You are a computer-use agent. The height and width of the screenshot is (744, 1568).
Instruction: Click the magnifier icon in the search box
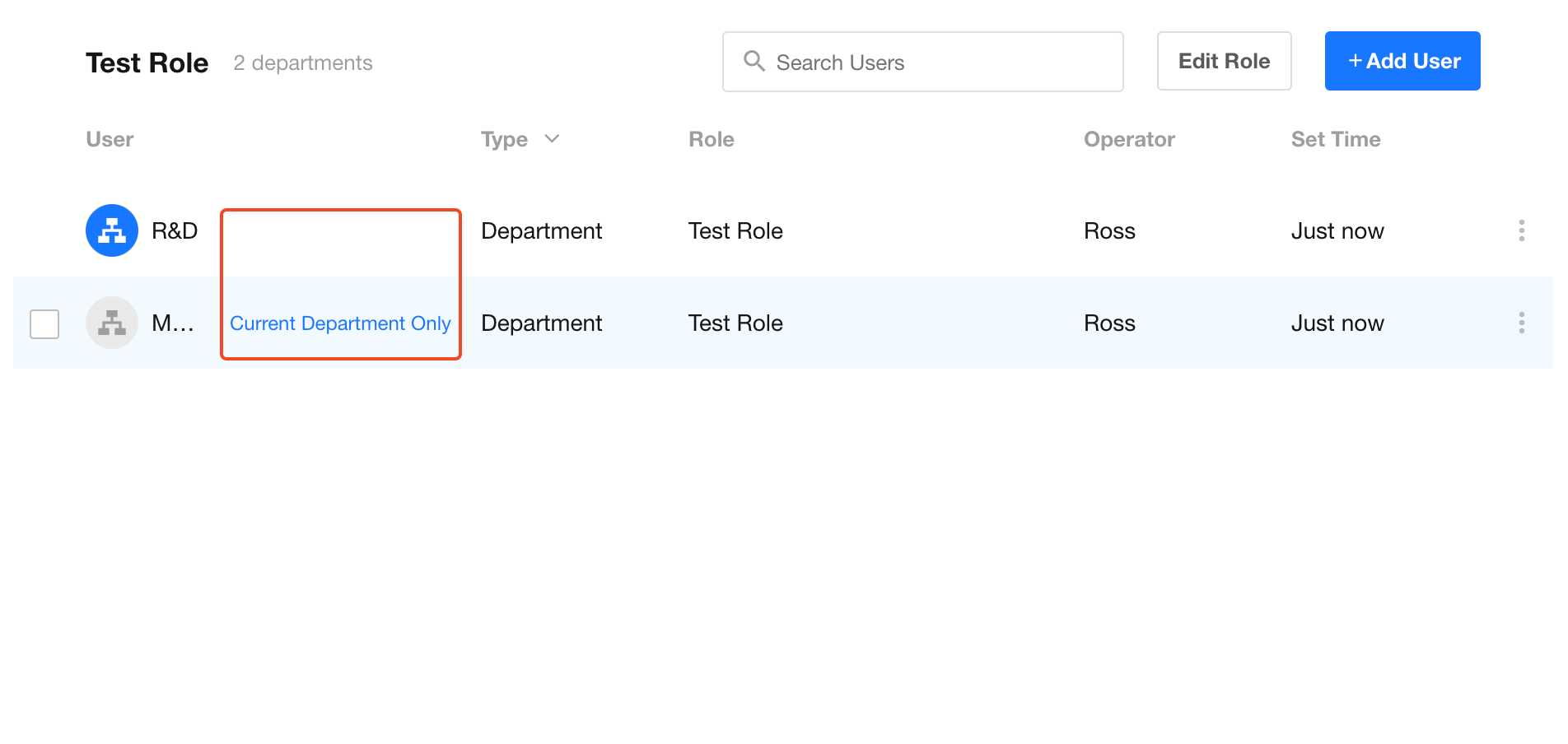click(x=754, y=61)
